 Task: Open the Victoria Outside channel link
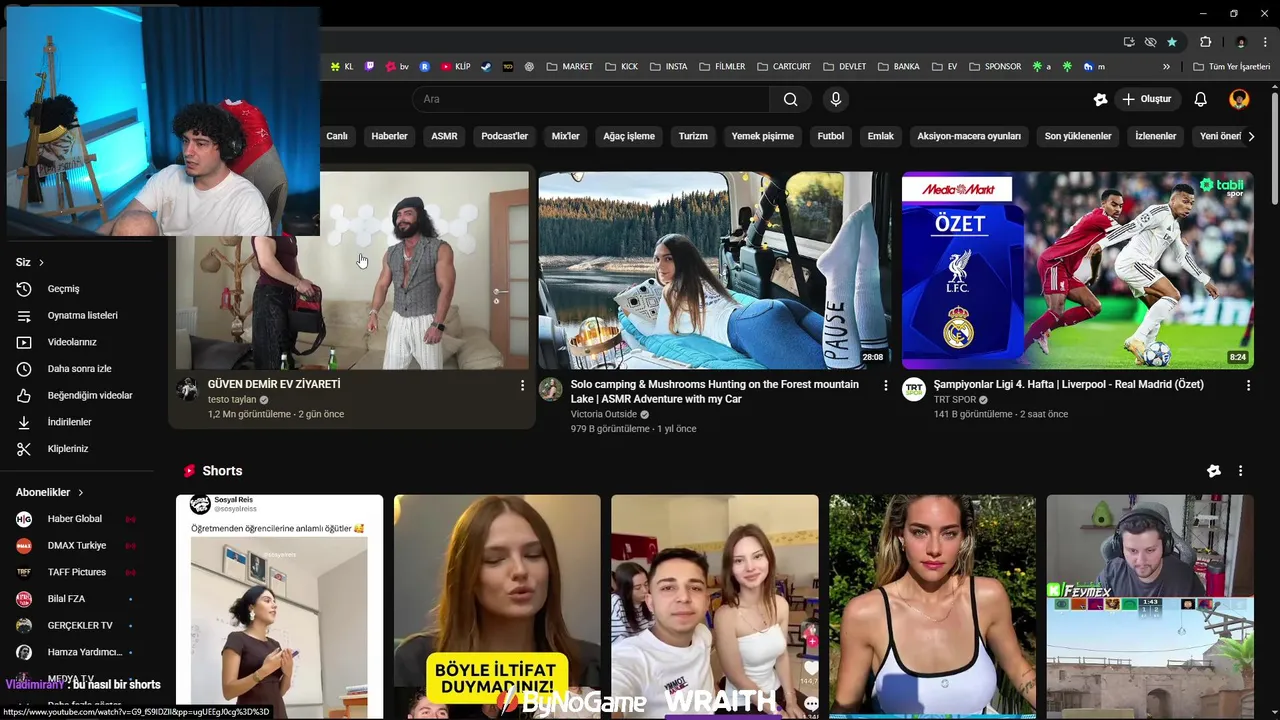point(604,414)
